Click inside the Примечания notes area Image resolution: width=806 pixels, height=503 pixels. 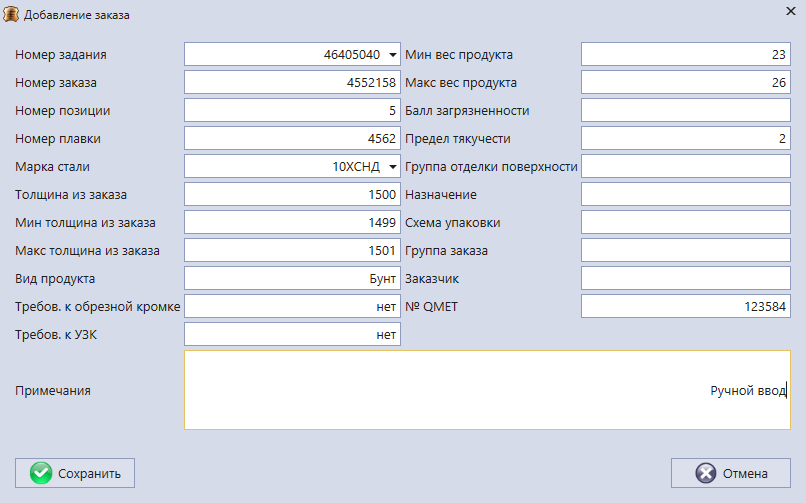tap(487, 390)
